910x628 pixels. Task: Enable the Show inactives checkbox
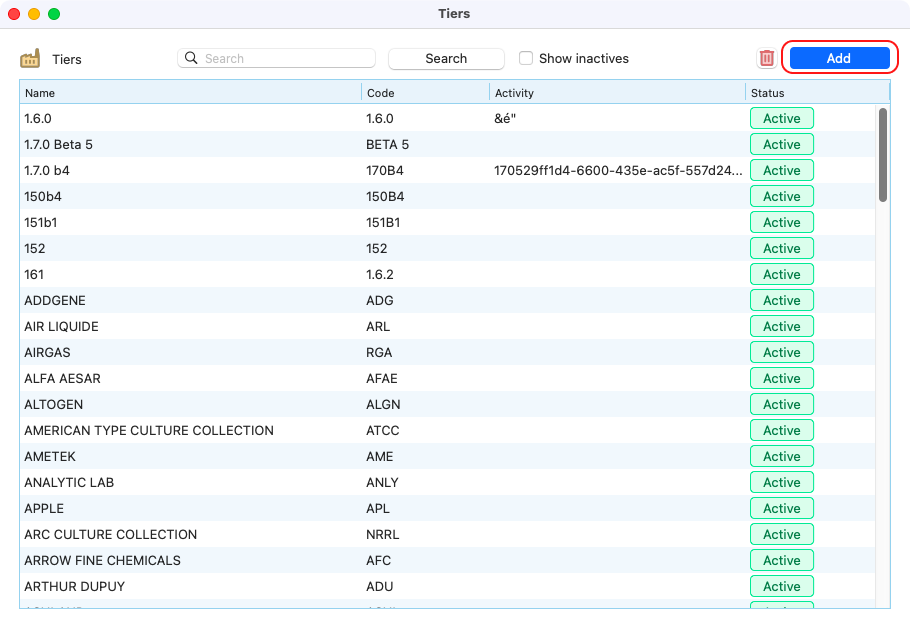pos(526,58)
